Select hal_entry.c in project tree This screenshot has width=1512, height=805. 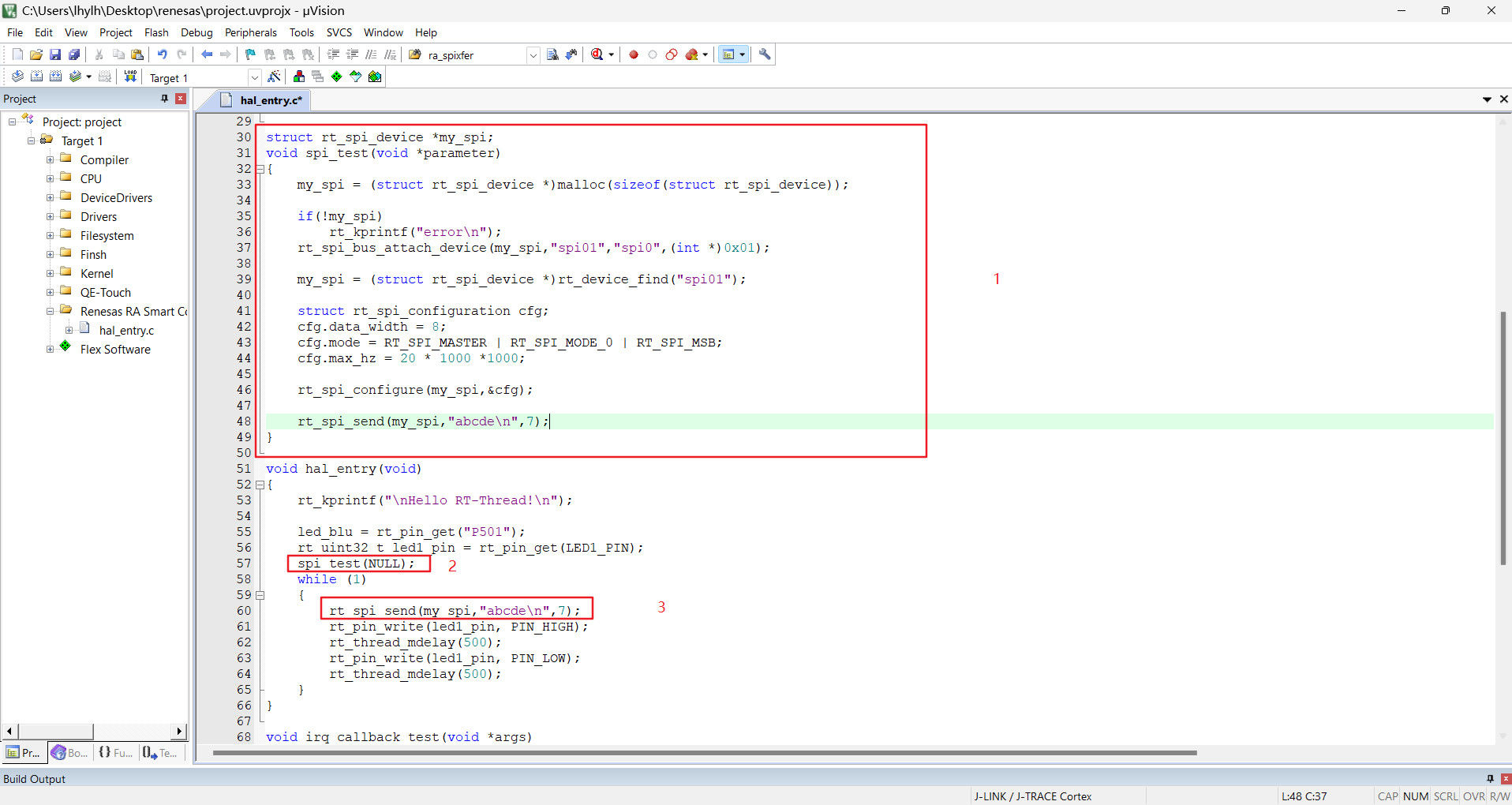(126, 330)
